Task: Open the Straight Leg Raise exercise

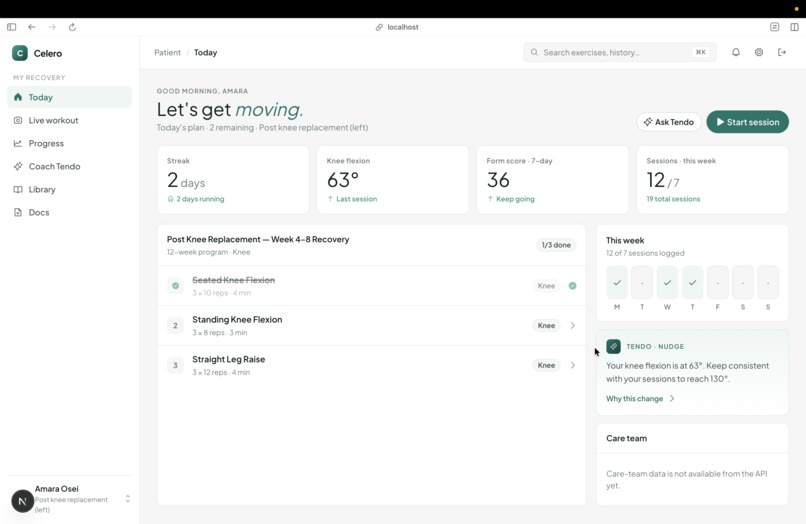Action: [371, 365]
